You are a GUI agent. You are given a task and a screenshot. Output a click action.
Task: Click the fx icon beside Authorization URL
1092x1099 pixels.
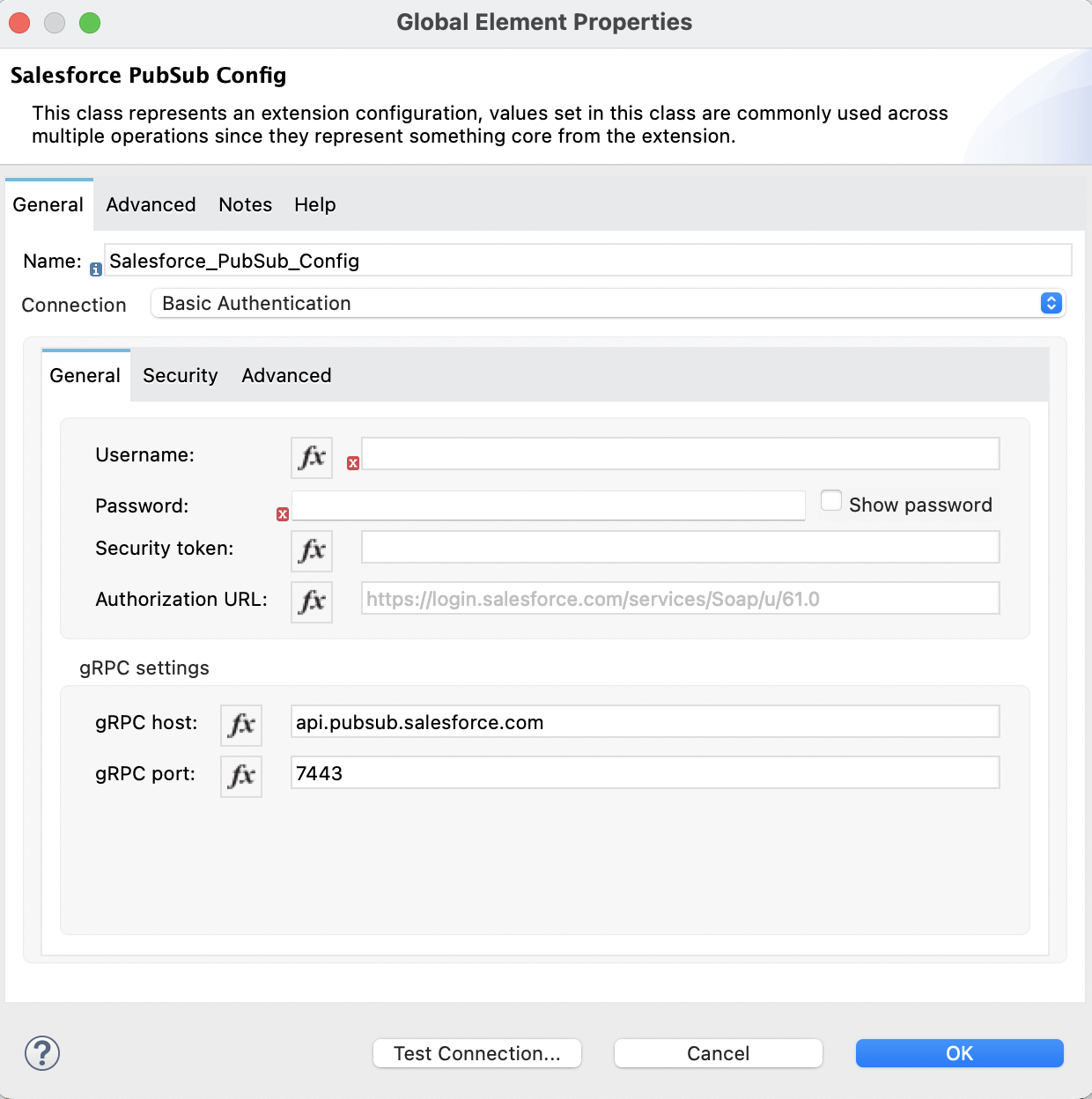coord(311,601)
